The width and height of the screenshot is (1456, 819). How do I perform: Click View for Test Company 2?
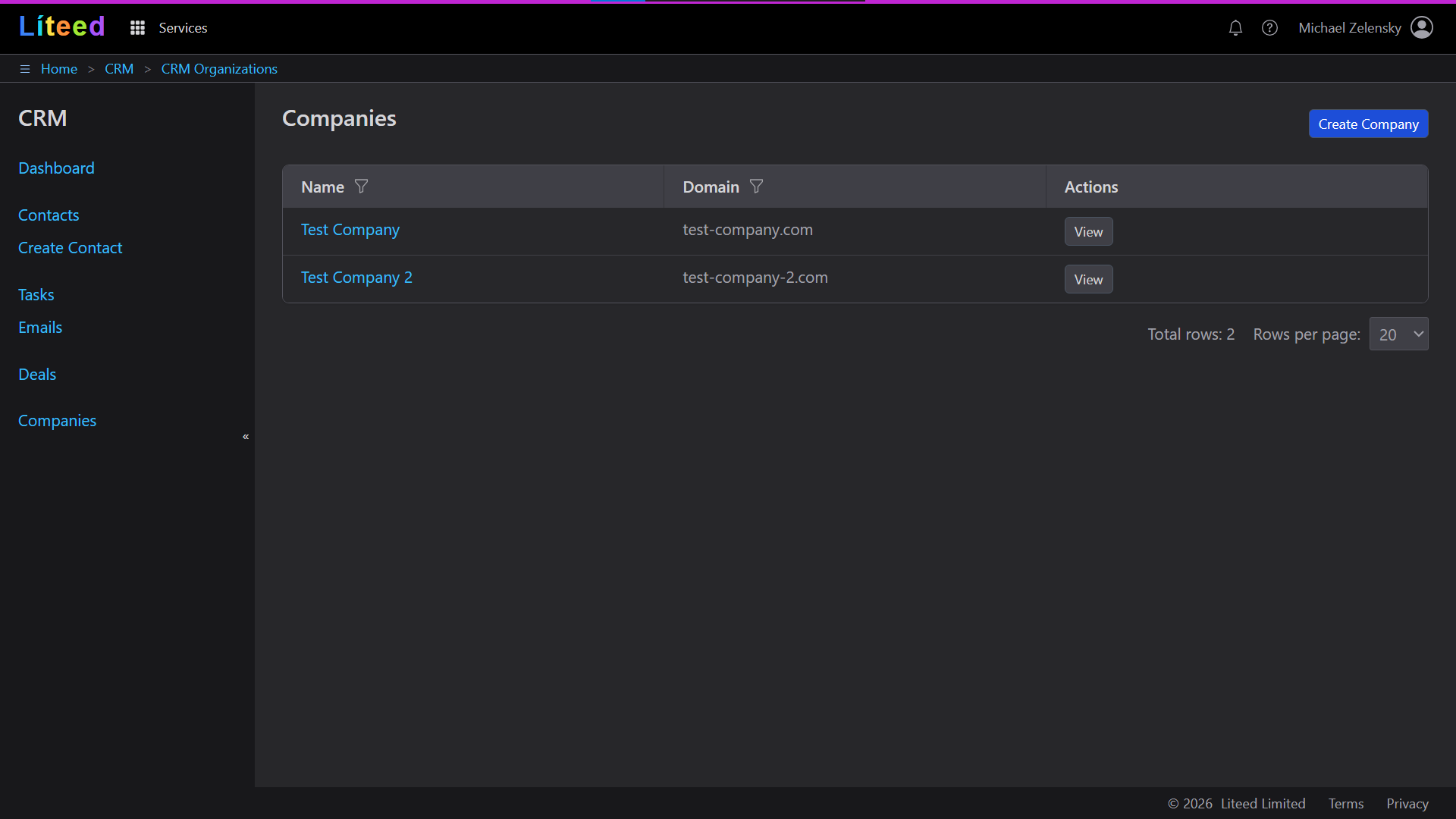[x=1088, y=279]
